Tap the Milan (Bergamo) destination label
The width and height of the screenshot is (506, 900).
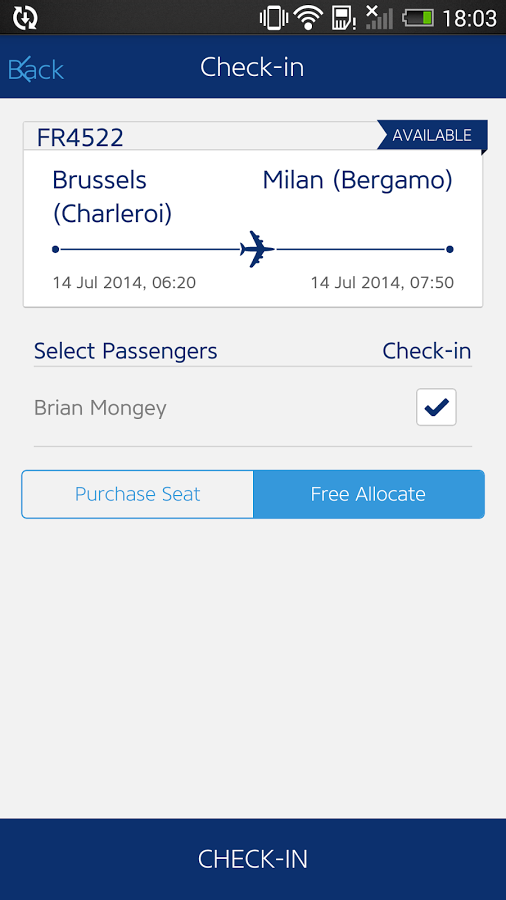[357, 180]
